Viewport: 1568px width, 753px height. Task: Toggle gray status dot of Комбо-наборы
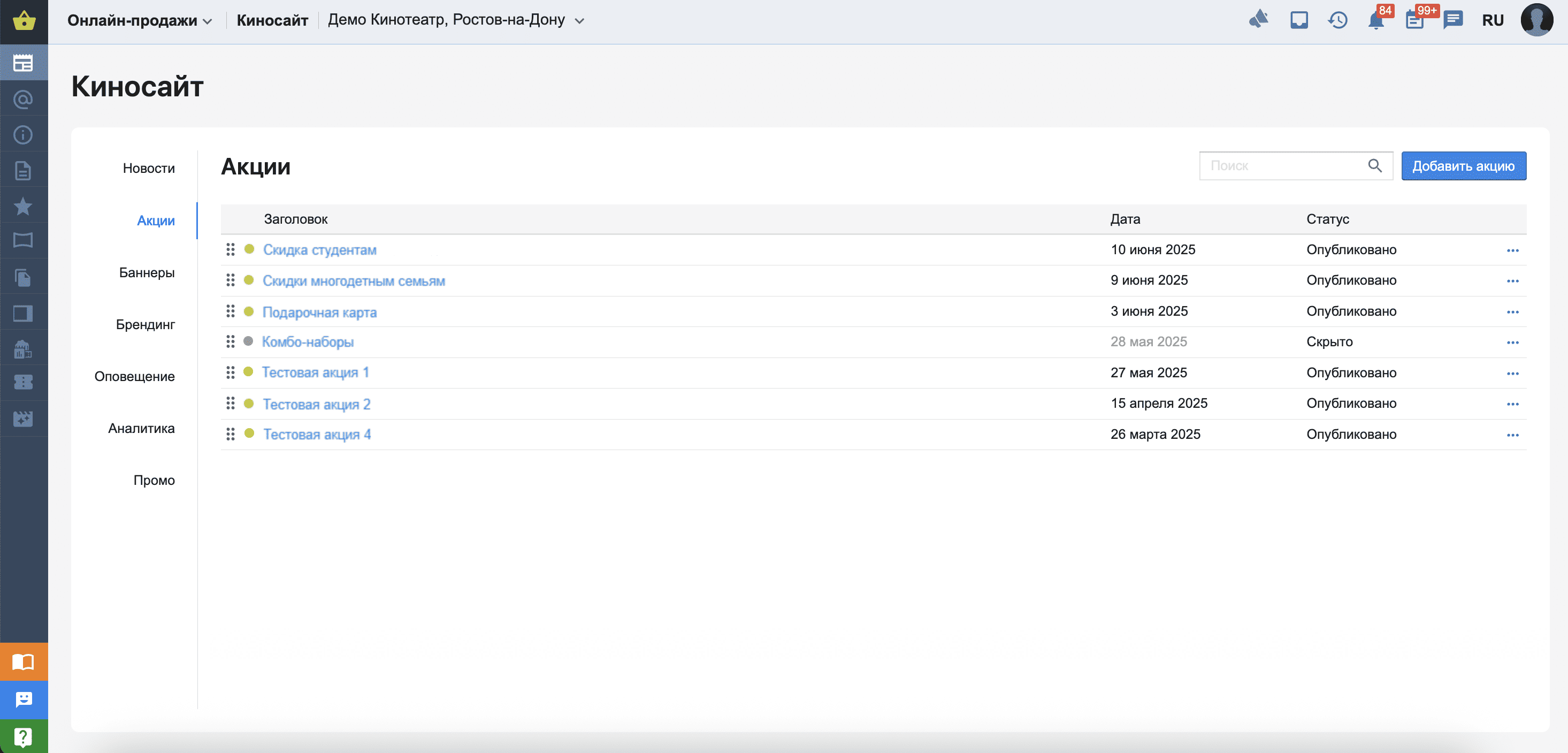(248, 341)
